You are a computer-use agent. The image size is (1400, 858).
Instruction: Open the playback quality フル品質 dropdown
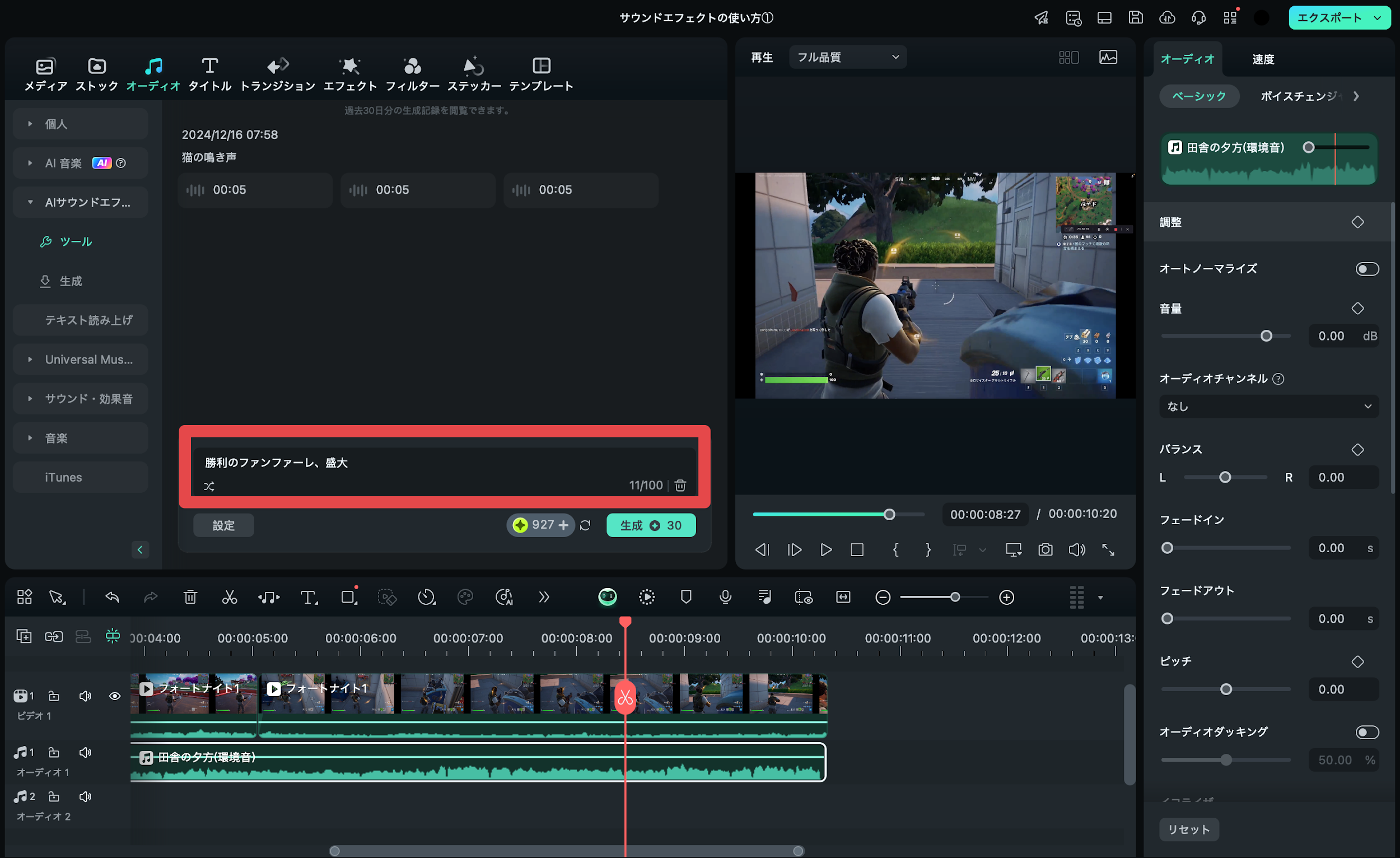click(x=847, y=57)
